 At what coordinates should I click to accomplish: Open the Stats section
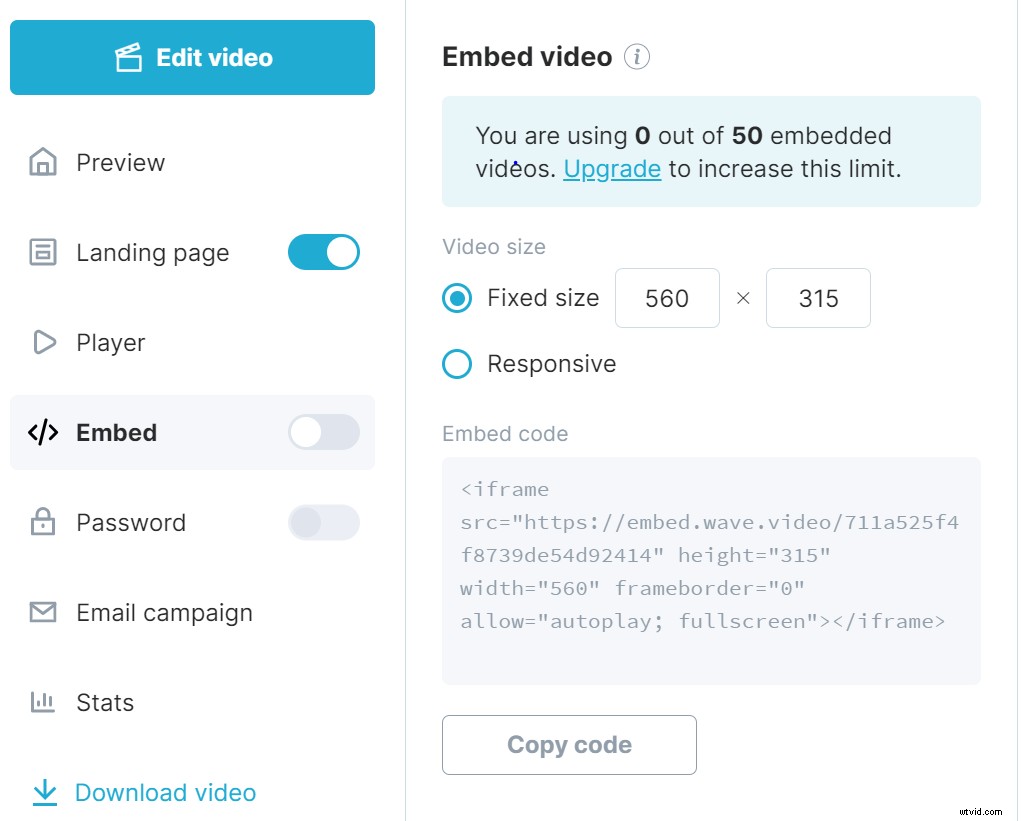pyautogui.click(x=104, y=702)
